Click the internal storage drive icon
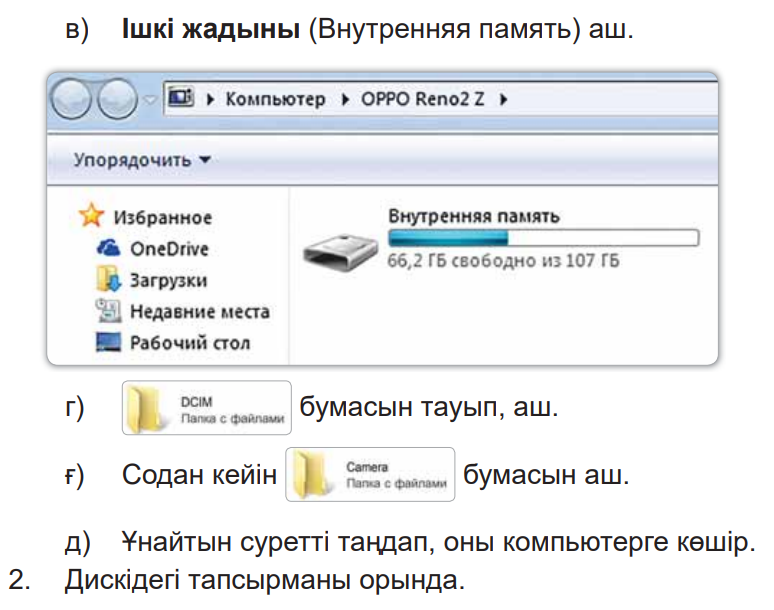Image resolution: width=774 pixels, height=610 pixels. (x=341, y=252)
